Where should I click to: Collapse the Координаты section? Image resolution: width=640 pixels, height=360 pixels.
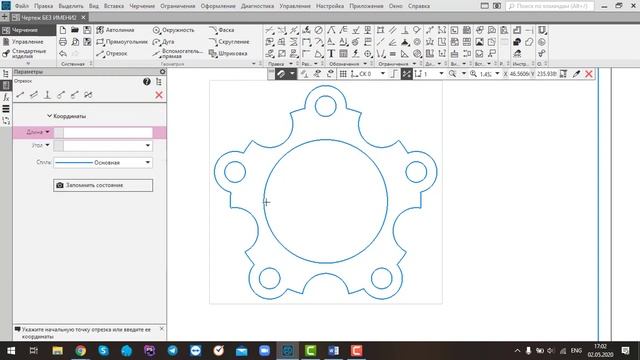[49, 116]
